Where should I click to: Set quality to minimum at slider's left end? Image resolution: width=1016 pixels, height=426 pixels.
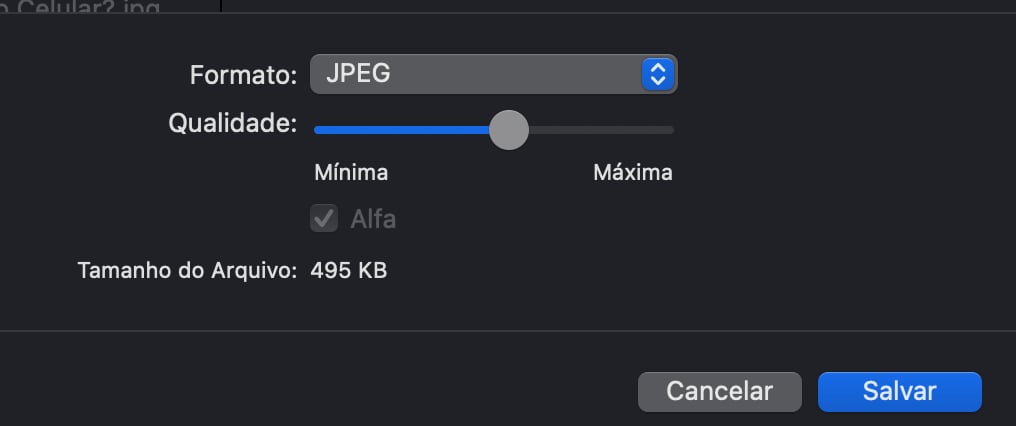316,130
